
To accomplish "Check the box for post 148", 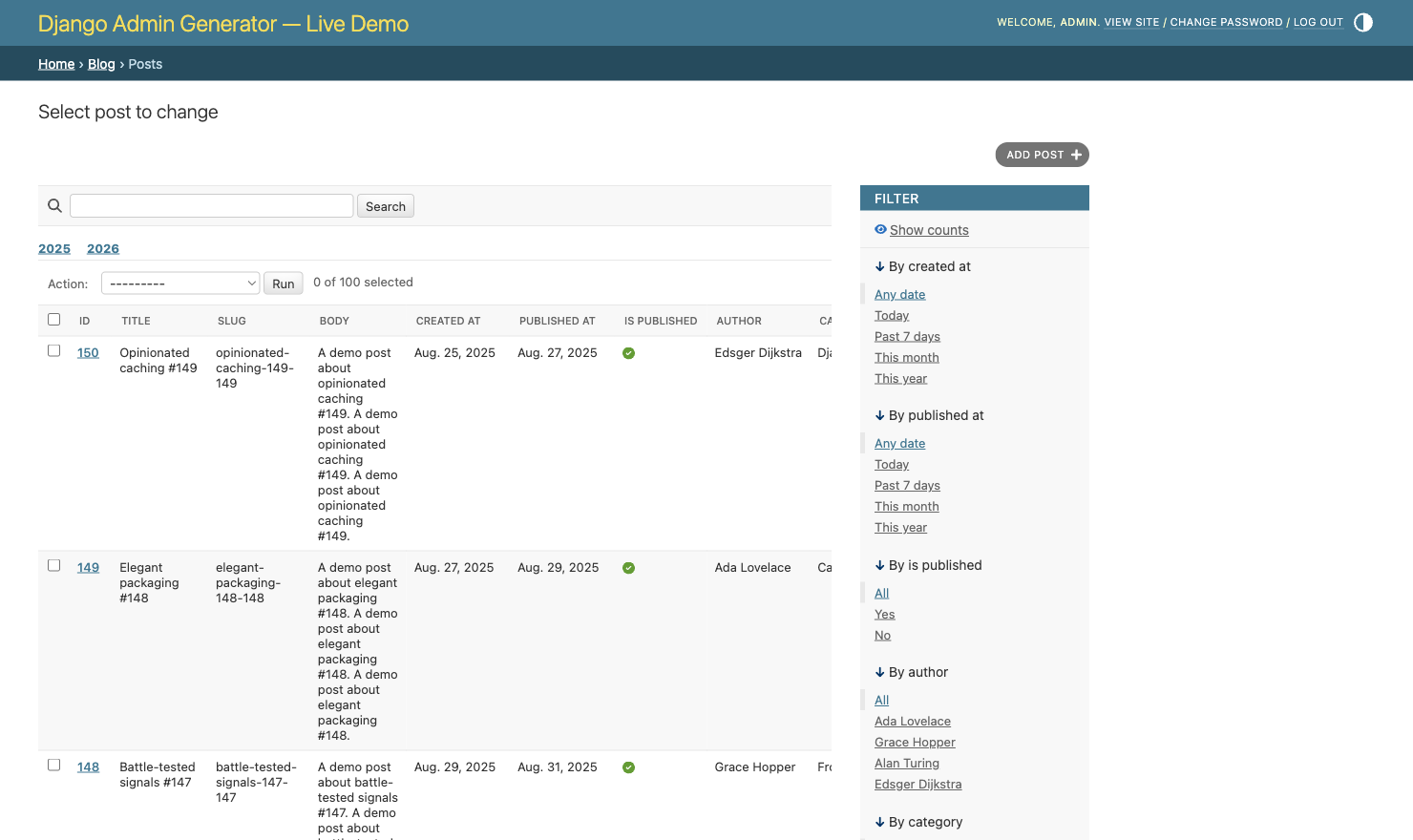I will (x=54, y=766).
